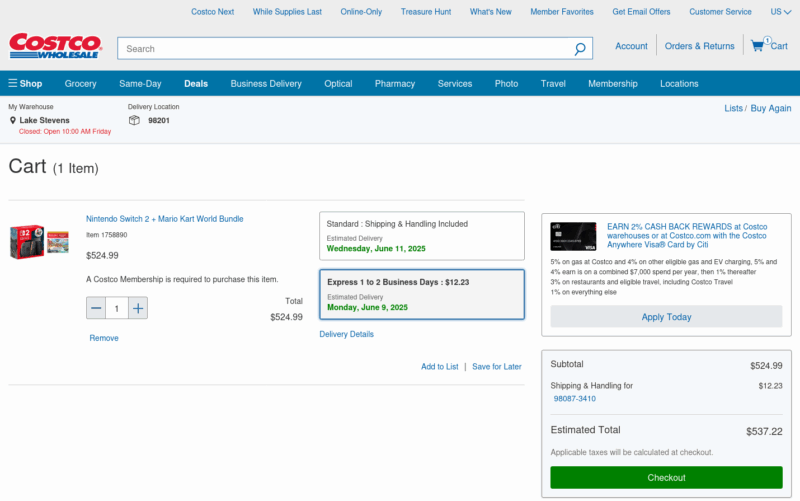Click the Costco Wholesale logo
Screen dimensions: 800x501
coord(56,46)
